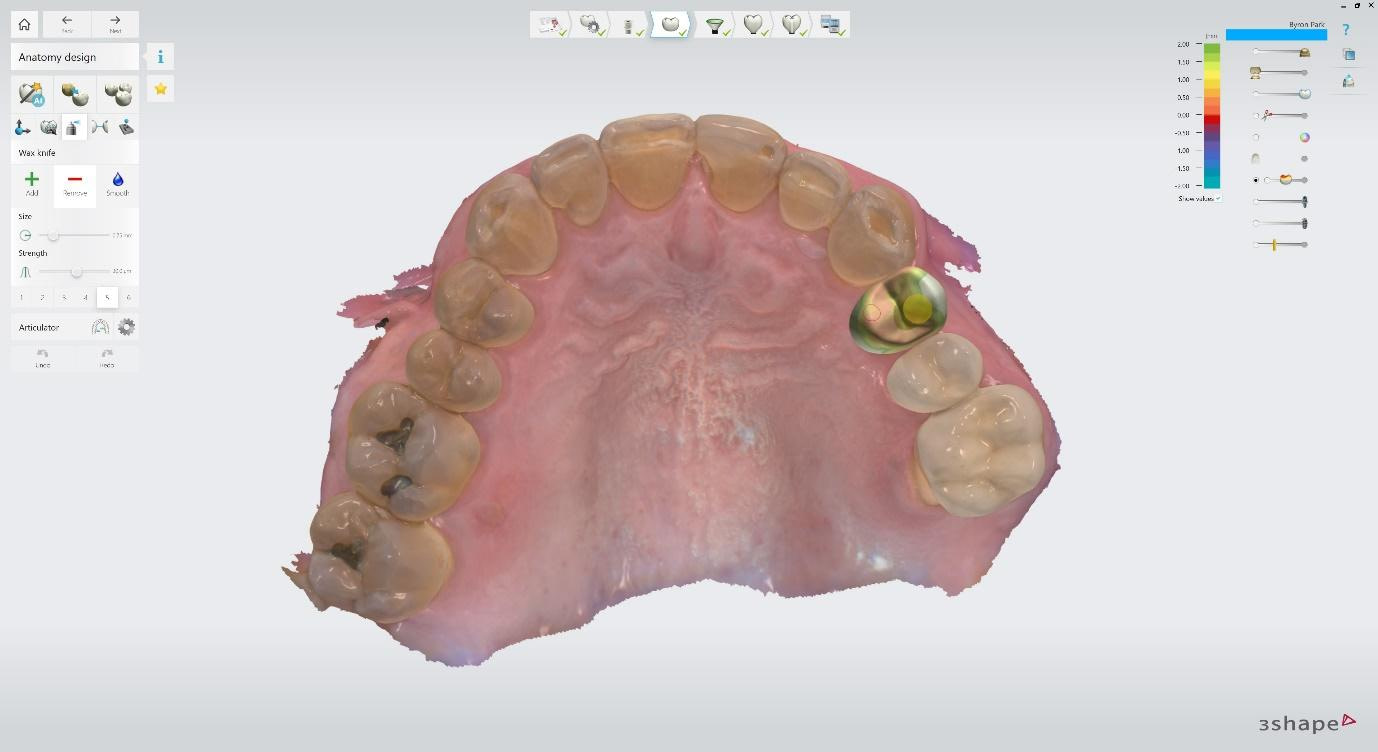1378x752 pixels.
Task: Open the copy design icon on right panel
Action: click(1349, 54)
